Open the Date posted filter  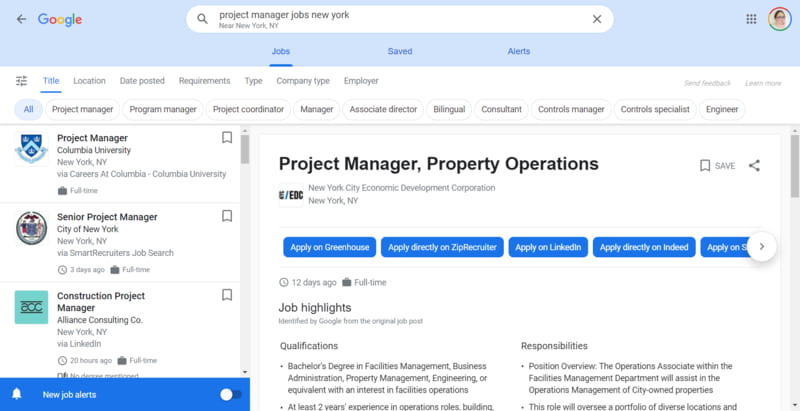[142, 81]
